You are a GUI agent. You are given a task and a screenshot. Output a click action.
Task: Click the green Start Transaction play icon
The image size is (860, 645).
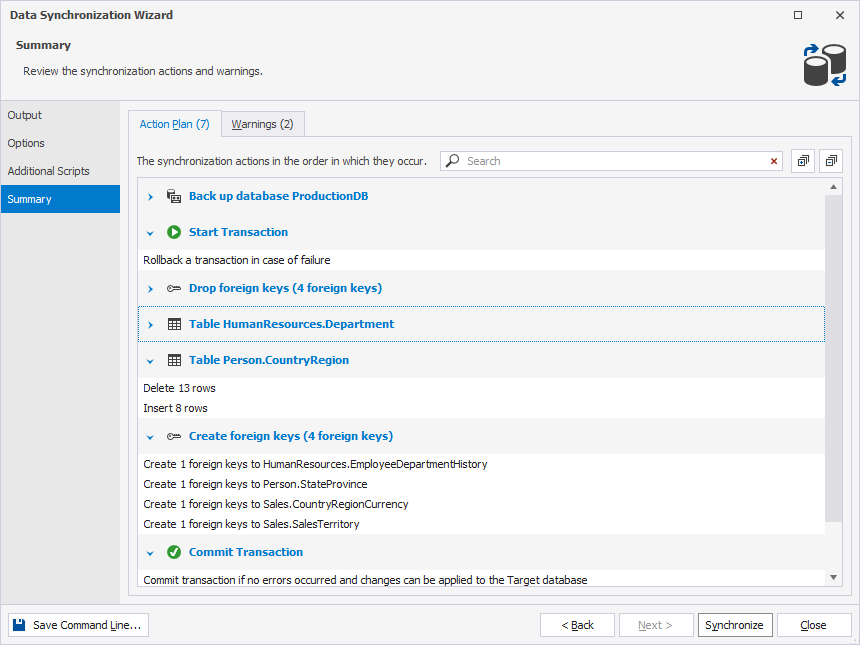tap(174, 232)
